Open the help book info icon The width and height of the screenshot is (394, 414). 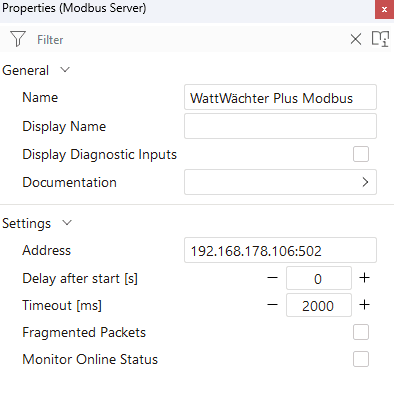click(x=380, y=39)
